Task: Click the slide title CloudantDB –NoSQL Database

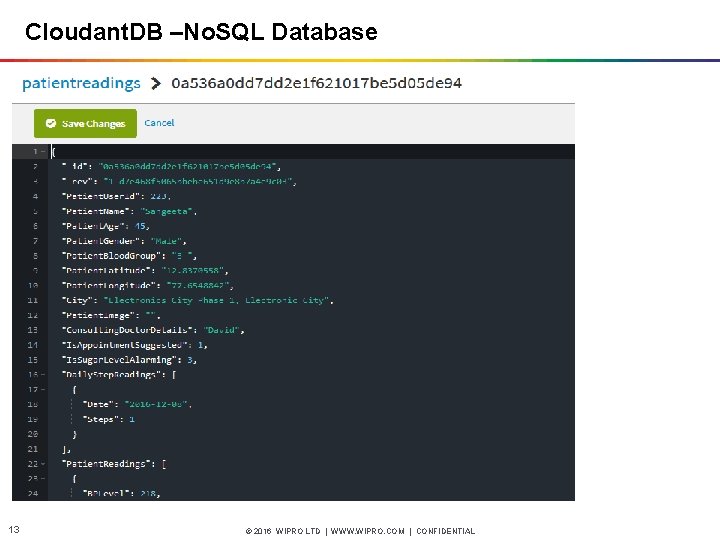Action: [201, 32]
